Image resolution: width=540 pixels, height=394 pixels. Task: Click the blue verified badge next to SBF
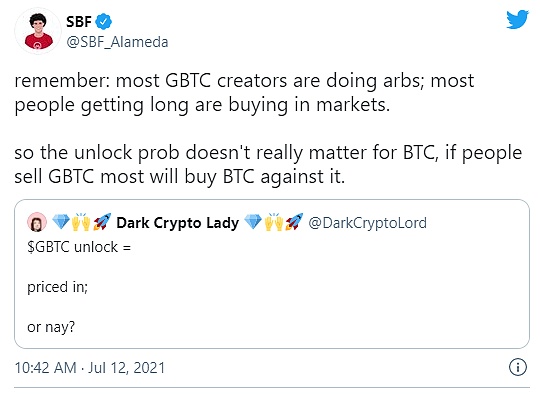click(x=103, y=22)
